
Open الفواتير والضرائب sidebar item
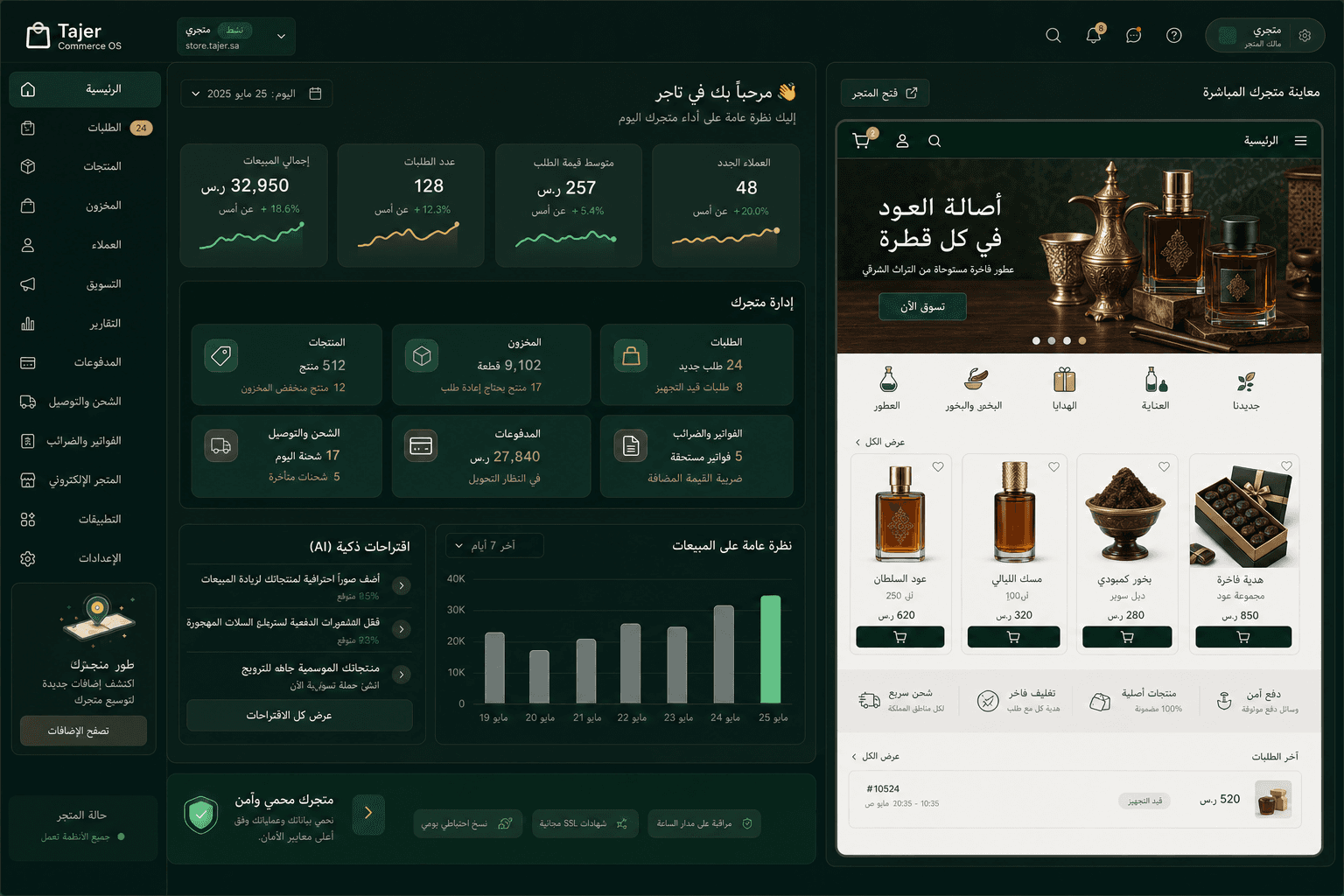[x=85, y=441]
